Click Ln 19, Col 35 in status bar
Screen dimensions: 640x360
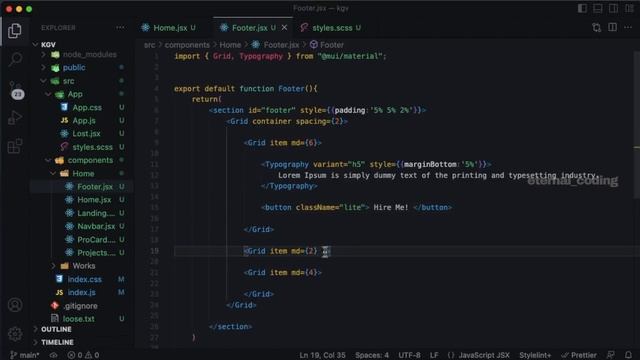pyautogui.click(x=322, y=355)
